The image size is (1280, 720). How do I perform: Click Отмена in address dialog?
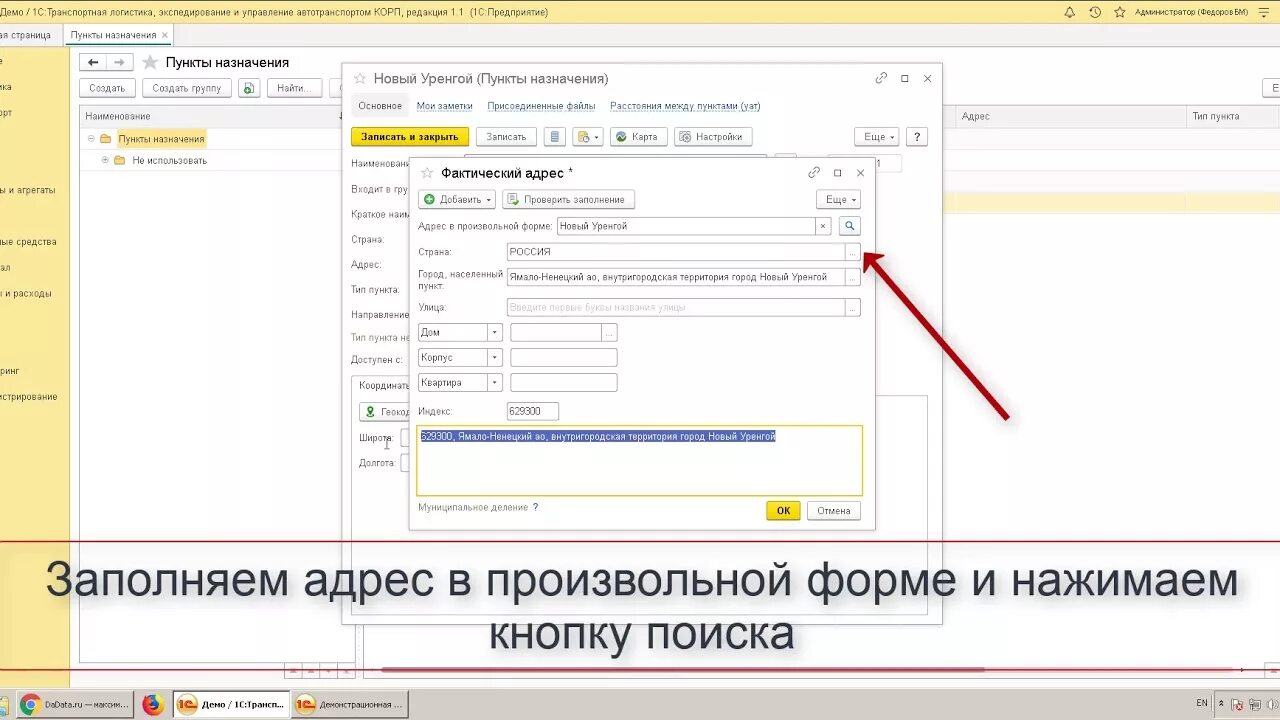click(833, 510)
